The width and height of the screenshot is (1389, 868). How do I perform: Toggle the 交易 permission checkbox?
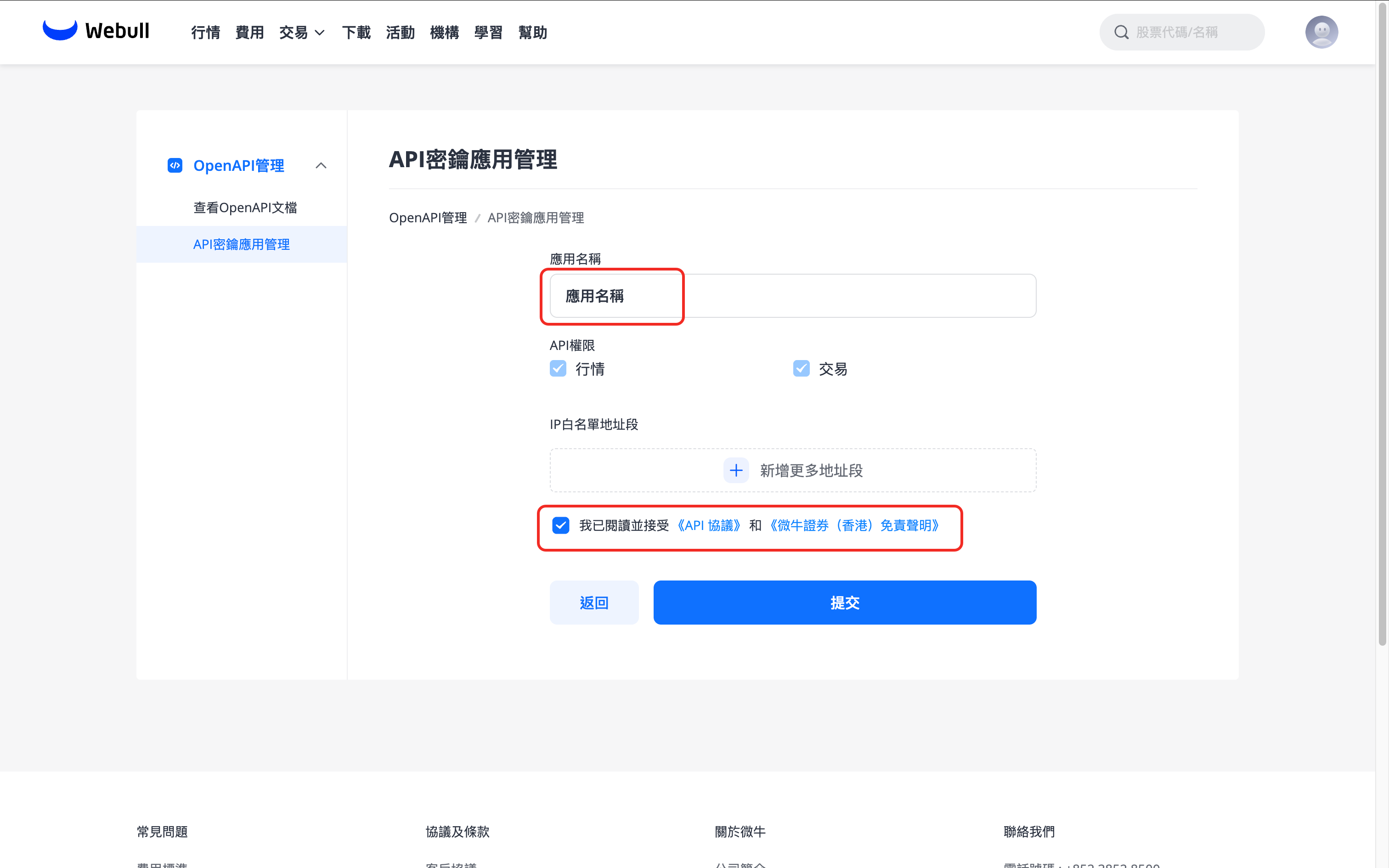tap(801, 368)
